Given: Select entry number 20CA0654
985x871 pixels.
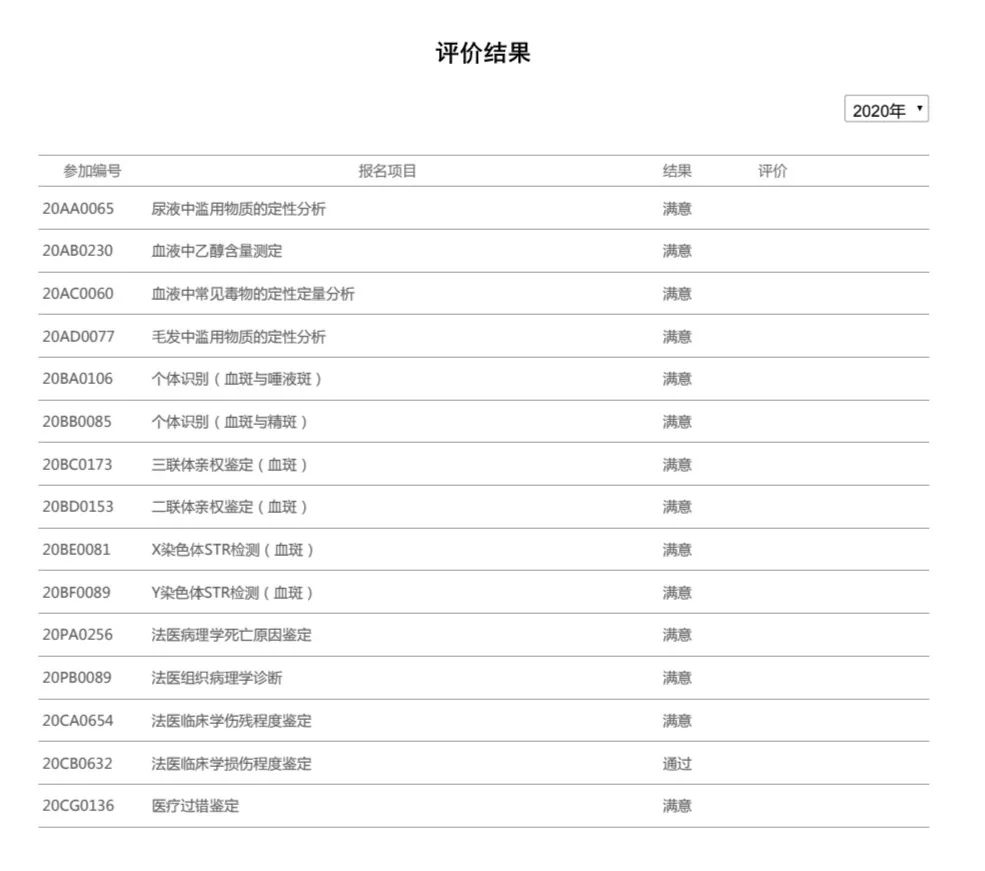Looking at the screenshot, I should pos(78,720).
